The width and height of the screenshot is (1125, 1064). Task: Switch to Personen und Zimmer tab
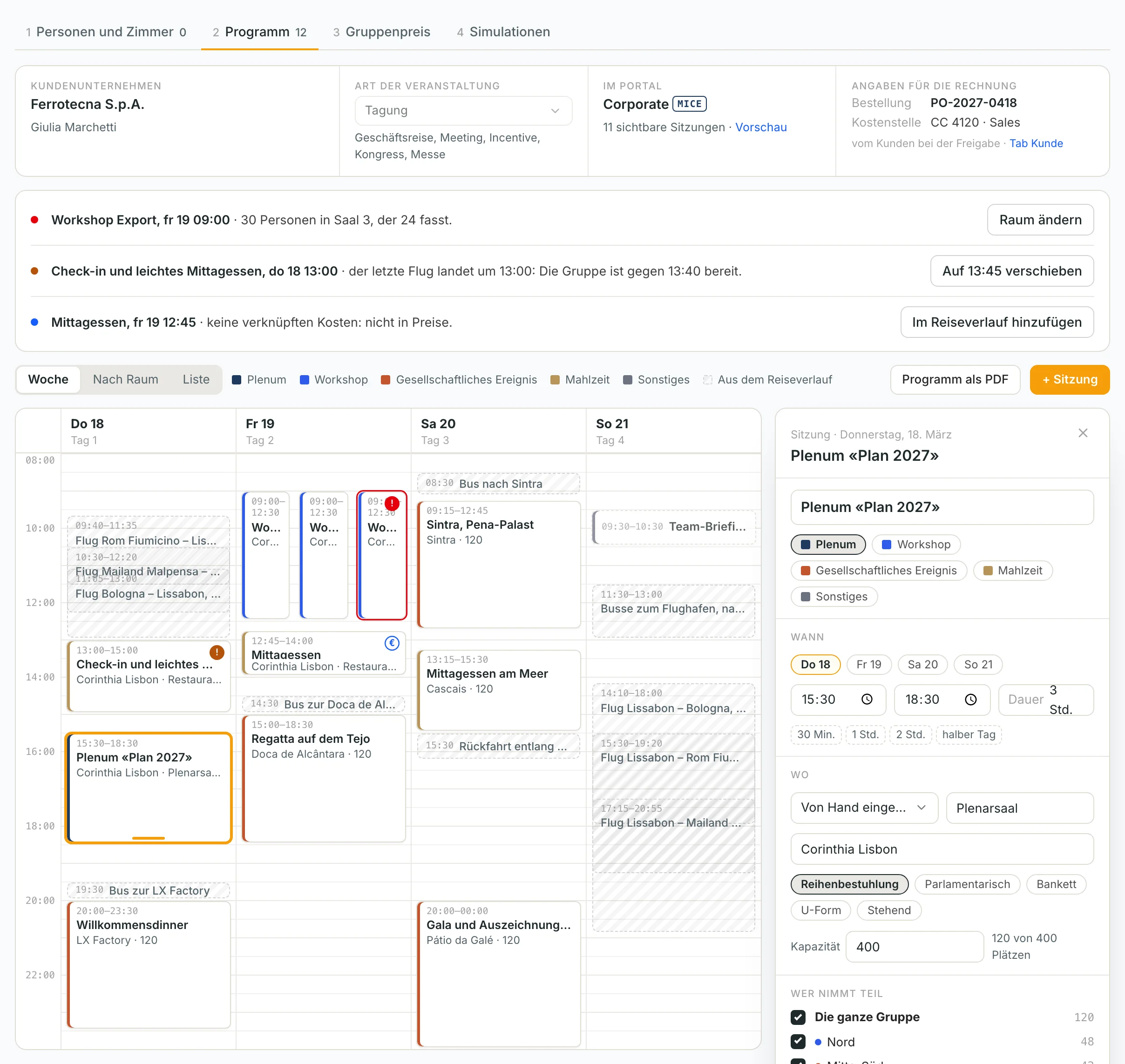click(106, 32)
